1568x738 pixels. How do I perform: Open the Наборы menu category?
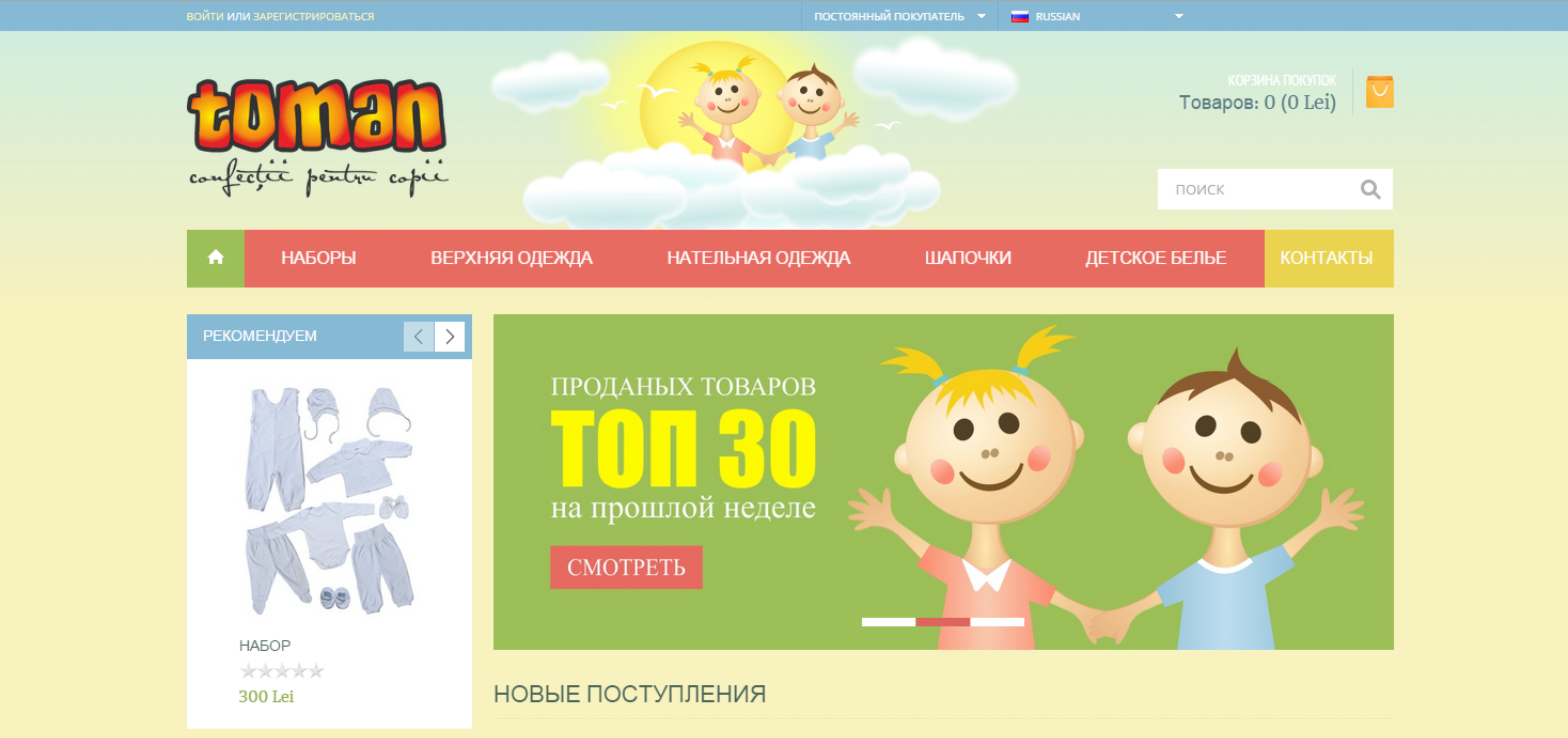point(318,258)
